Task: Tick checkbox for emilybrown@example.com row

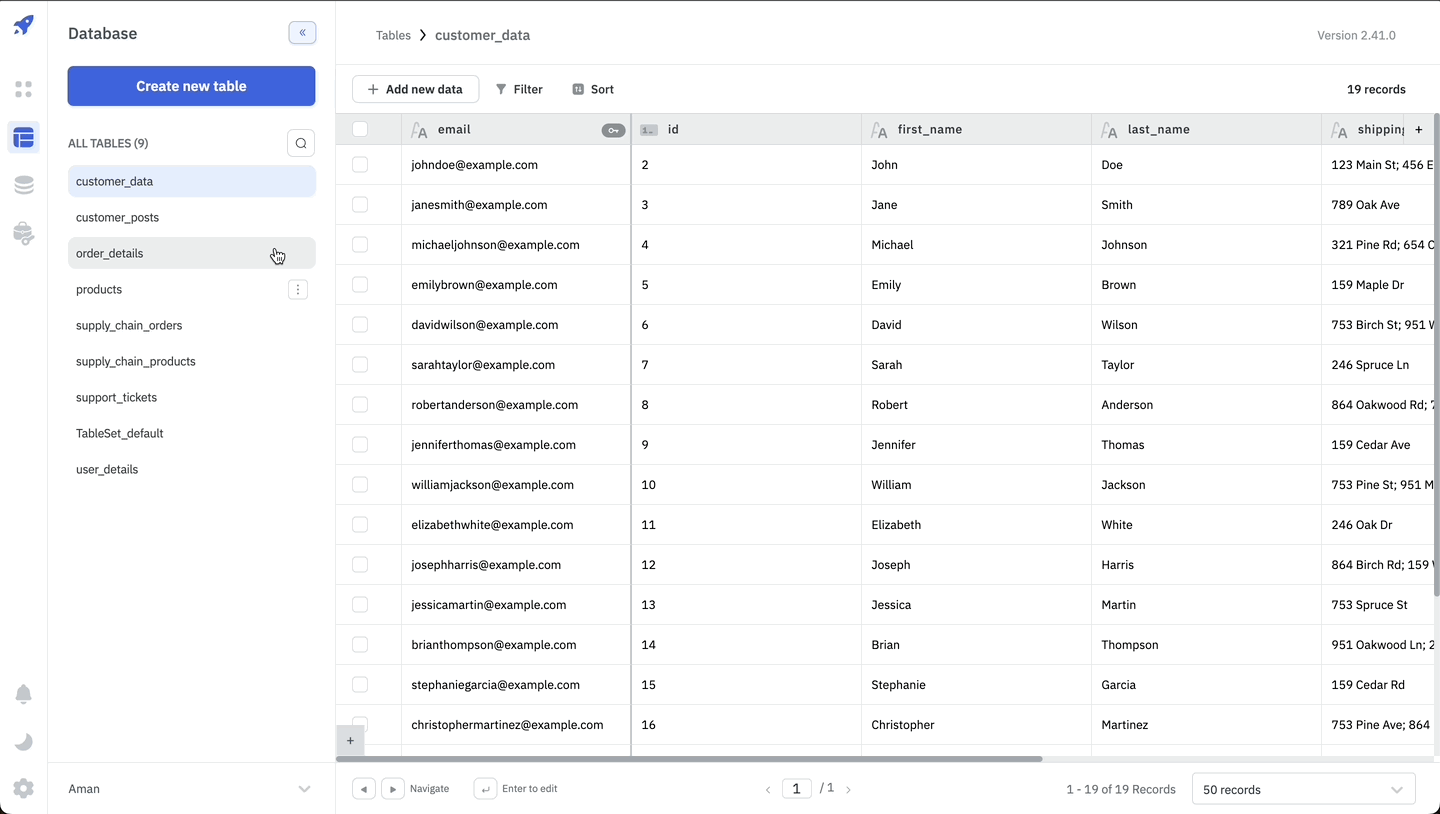Action: point(360,285)
